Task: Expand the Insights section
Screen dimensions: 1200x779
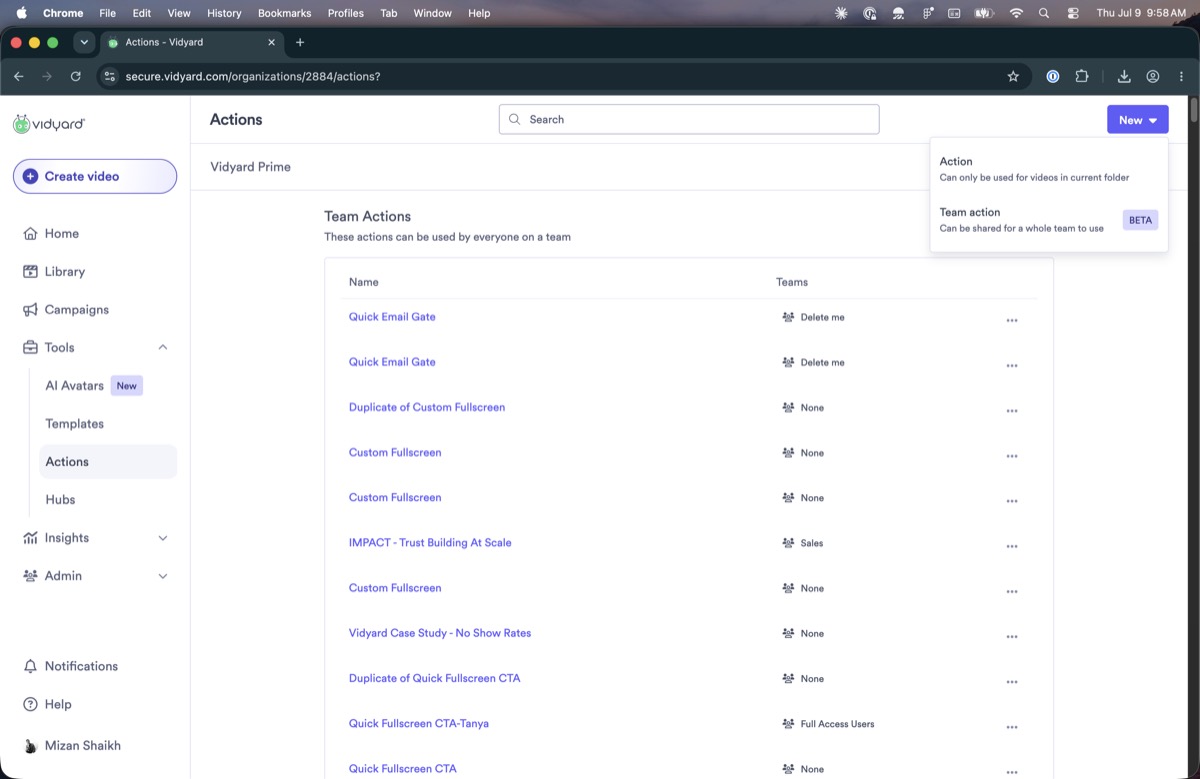Action: (x=163, y=538)
